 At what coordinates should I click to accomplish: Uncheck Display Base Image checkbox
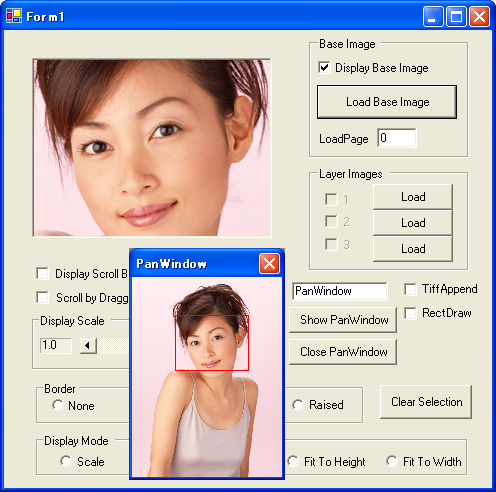pos(324,68)
